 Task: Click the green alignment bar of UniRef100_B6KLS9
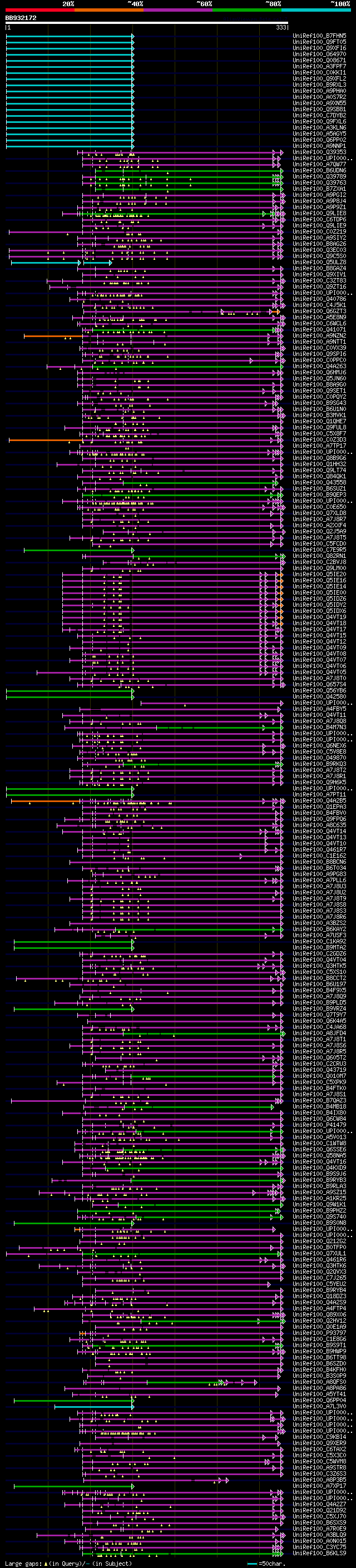182,1553
